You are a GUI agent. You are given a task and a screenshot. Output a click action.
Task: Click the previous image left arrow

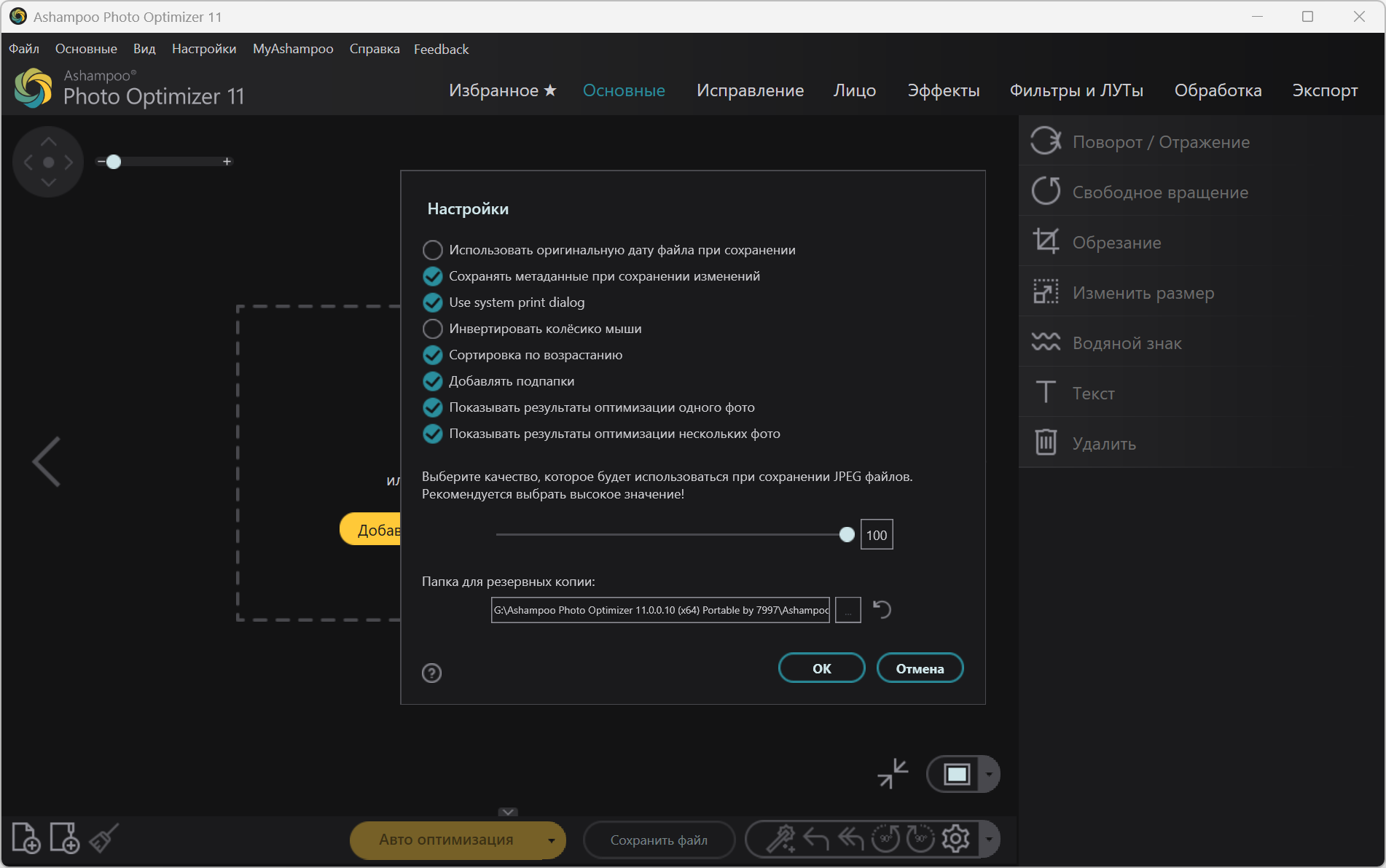(47, 462)
